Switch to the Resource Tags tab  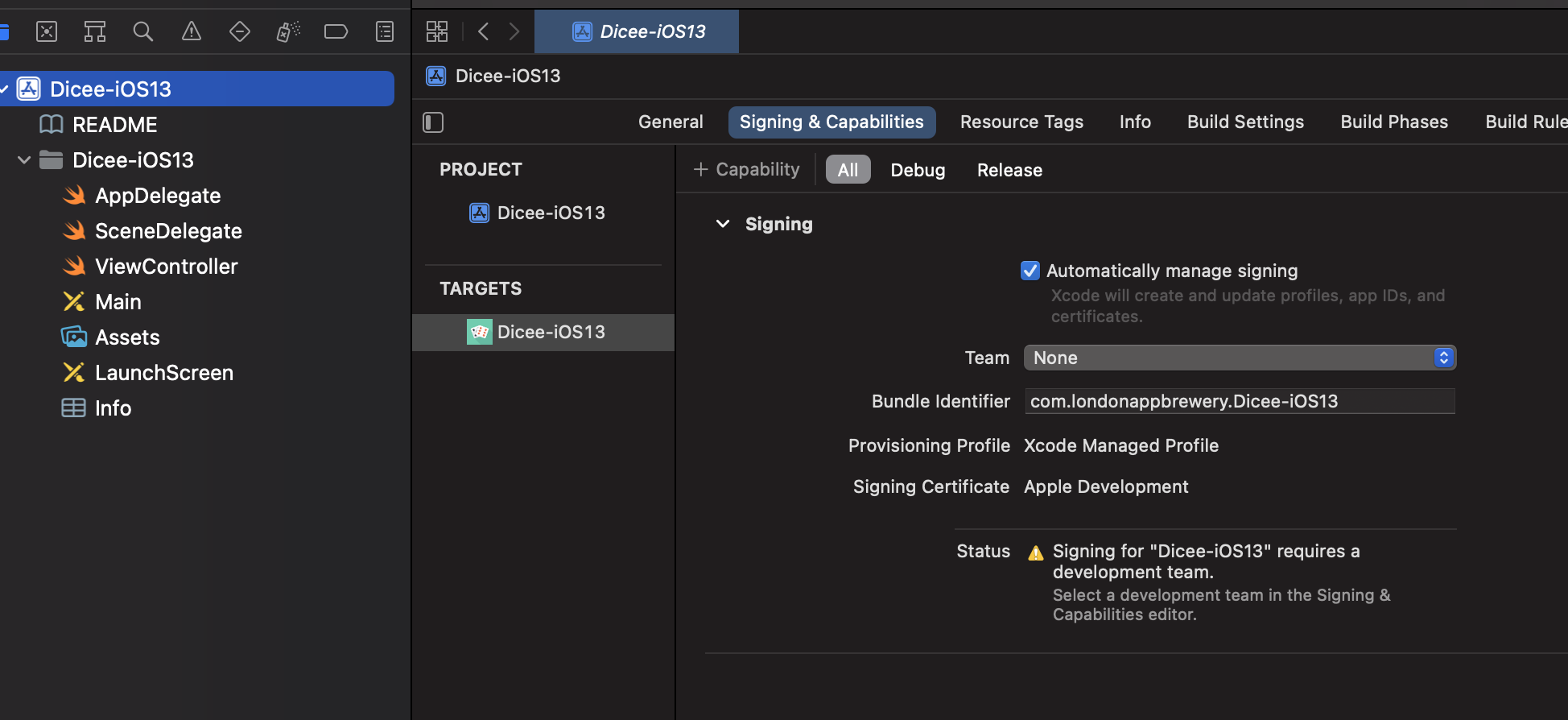1021,122
